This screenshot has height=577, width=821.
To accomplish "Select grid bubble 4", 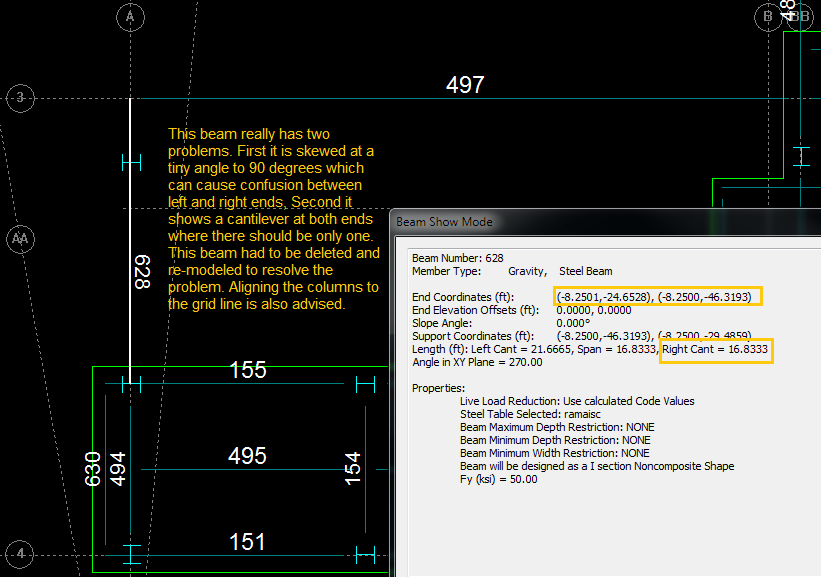I will point(21,554).
